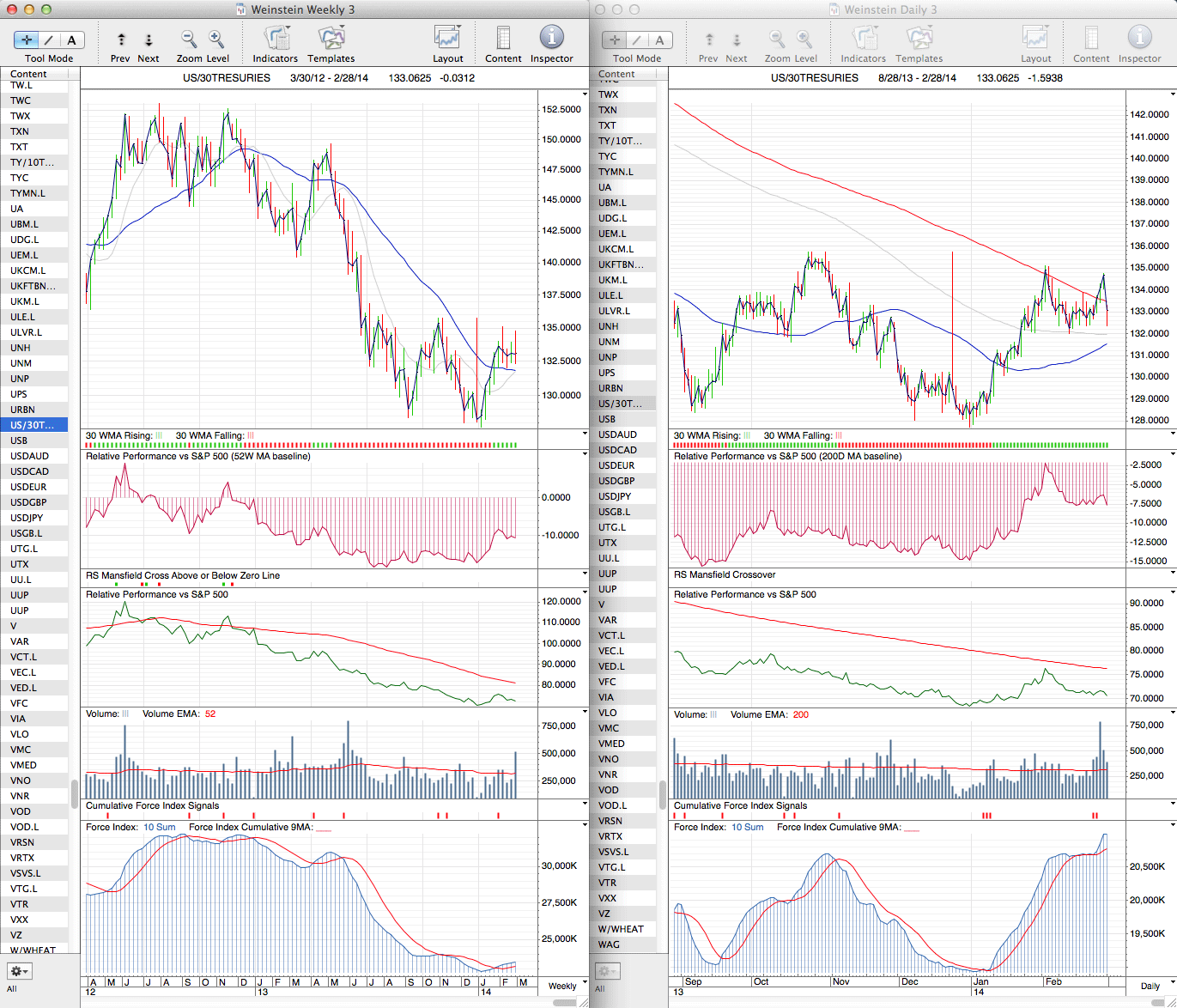Click Prev arrow in Weekly window toolbar
The width and height of the screenshot is (1177, 1008).
[121, 39]
